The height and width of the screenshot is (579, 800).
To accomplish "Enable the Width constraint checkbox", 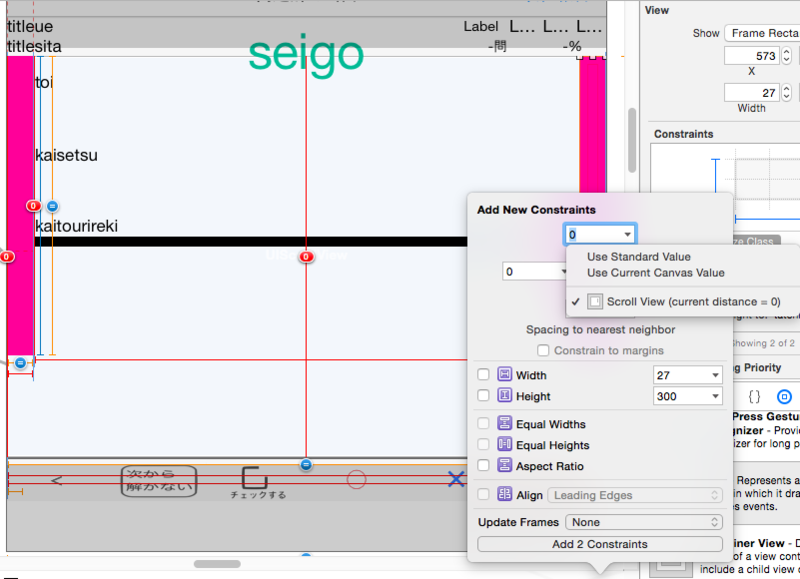I will click(483, 374).
